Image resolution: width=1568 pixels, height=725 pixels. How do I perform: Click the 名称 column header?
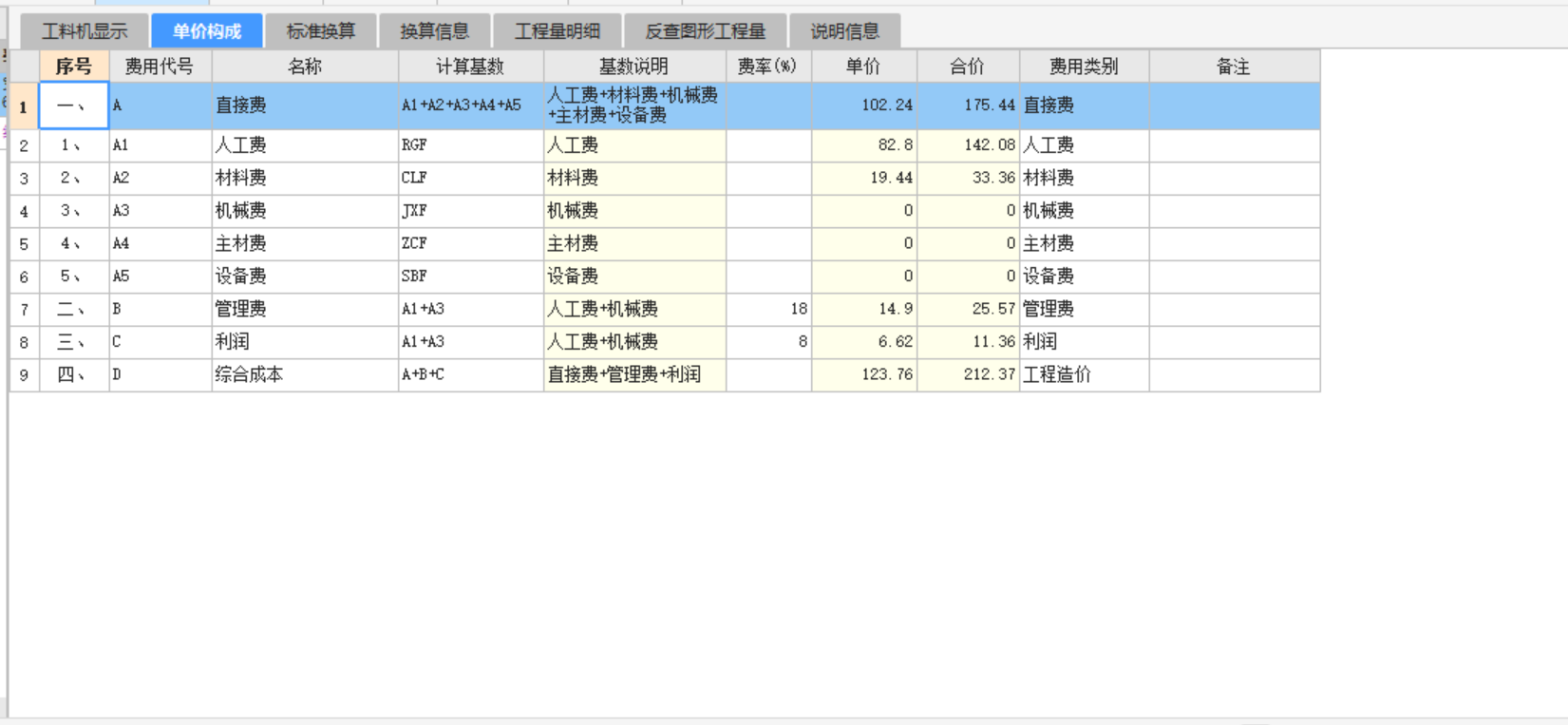[305, 67]
